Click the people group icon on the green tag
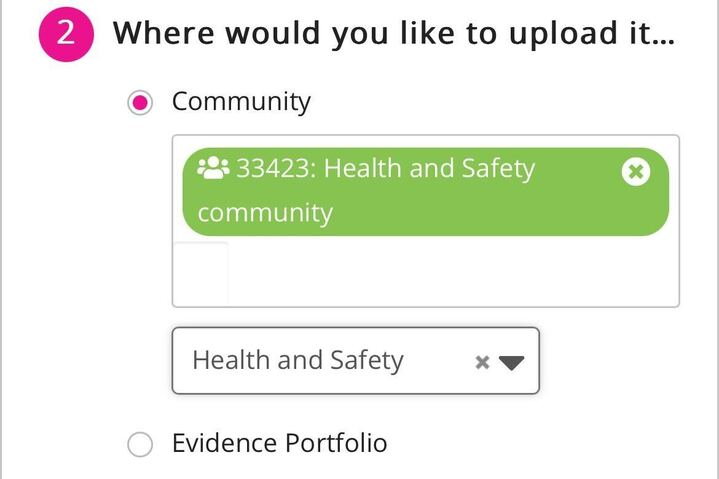 (x=213, y=168)
